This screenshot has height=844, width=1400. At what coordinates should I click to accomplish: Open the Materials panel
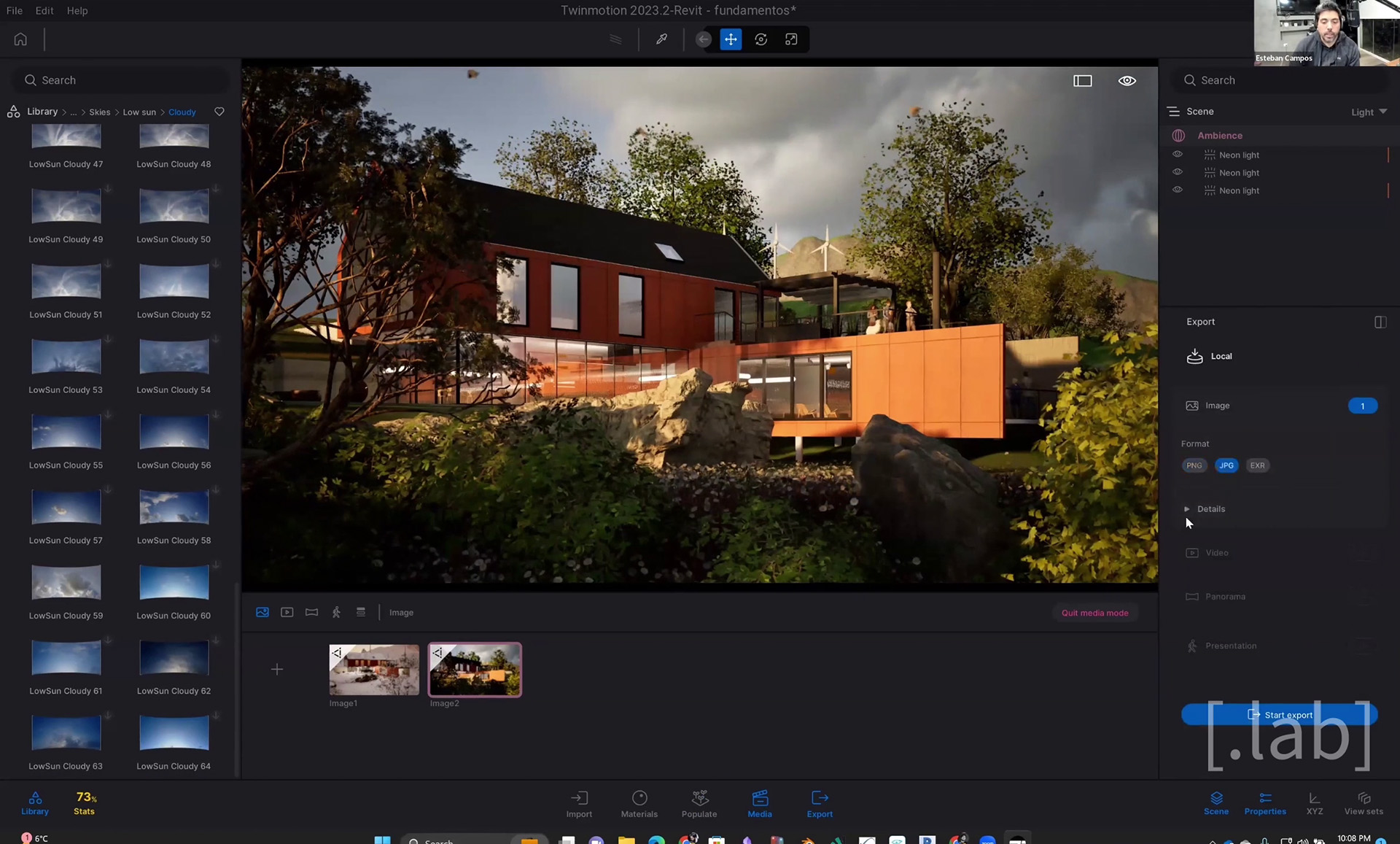(639, 803)
